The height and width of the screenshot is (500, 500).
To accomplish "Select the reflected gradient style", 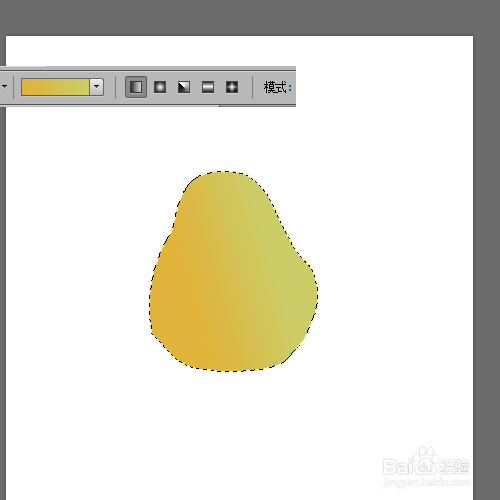I will tap(208, 87).
